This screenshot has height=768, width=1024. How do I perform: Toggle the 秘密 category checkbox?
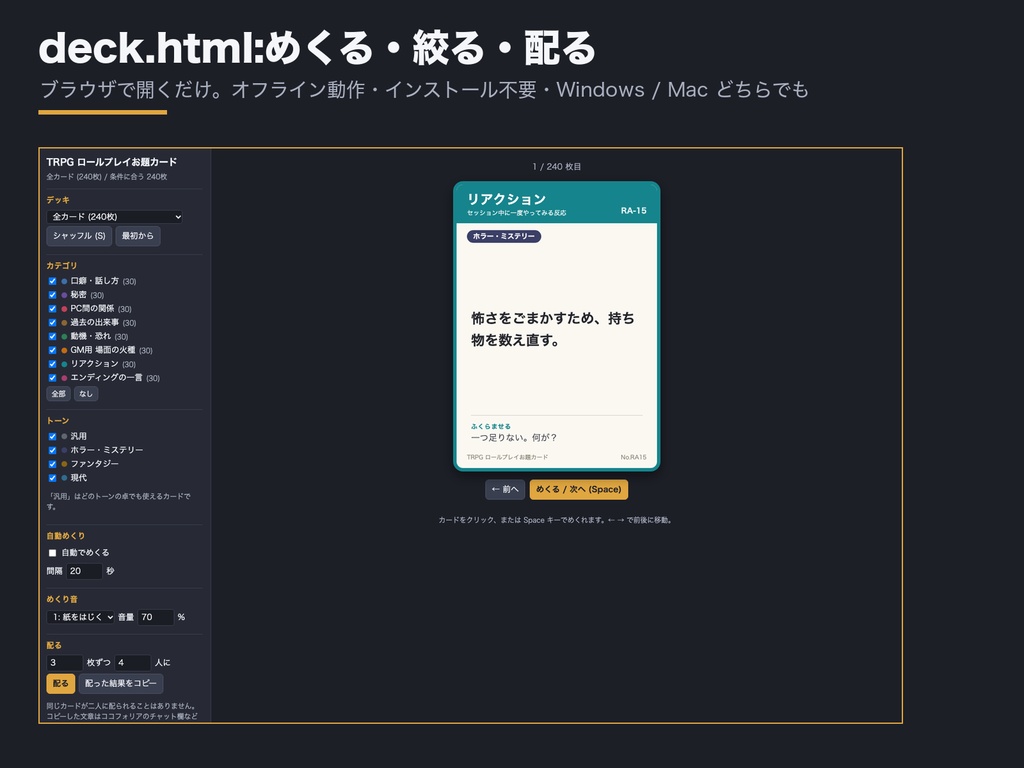tap(52, 295)
